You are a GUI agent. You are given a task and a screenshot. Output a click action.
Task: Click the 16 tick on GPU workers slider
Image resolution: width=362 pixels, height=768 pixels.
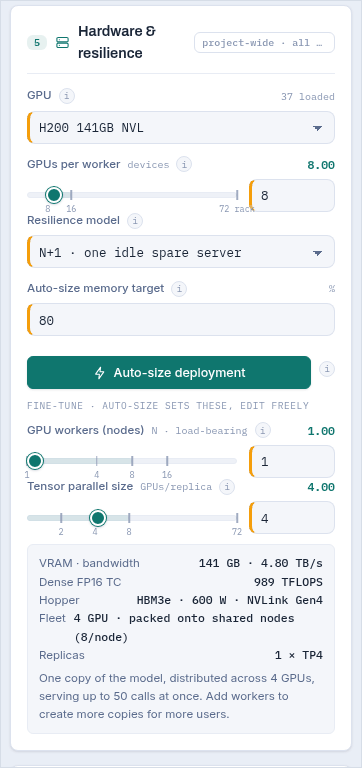167,461
